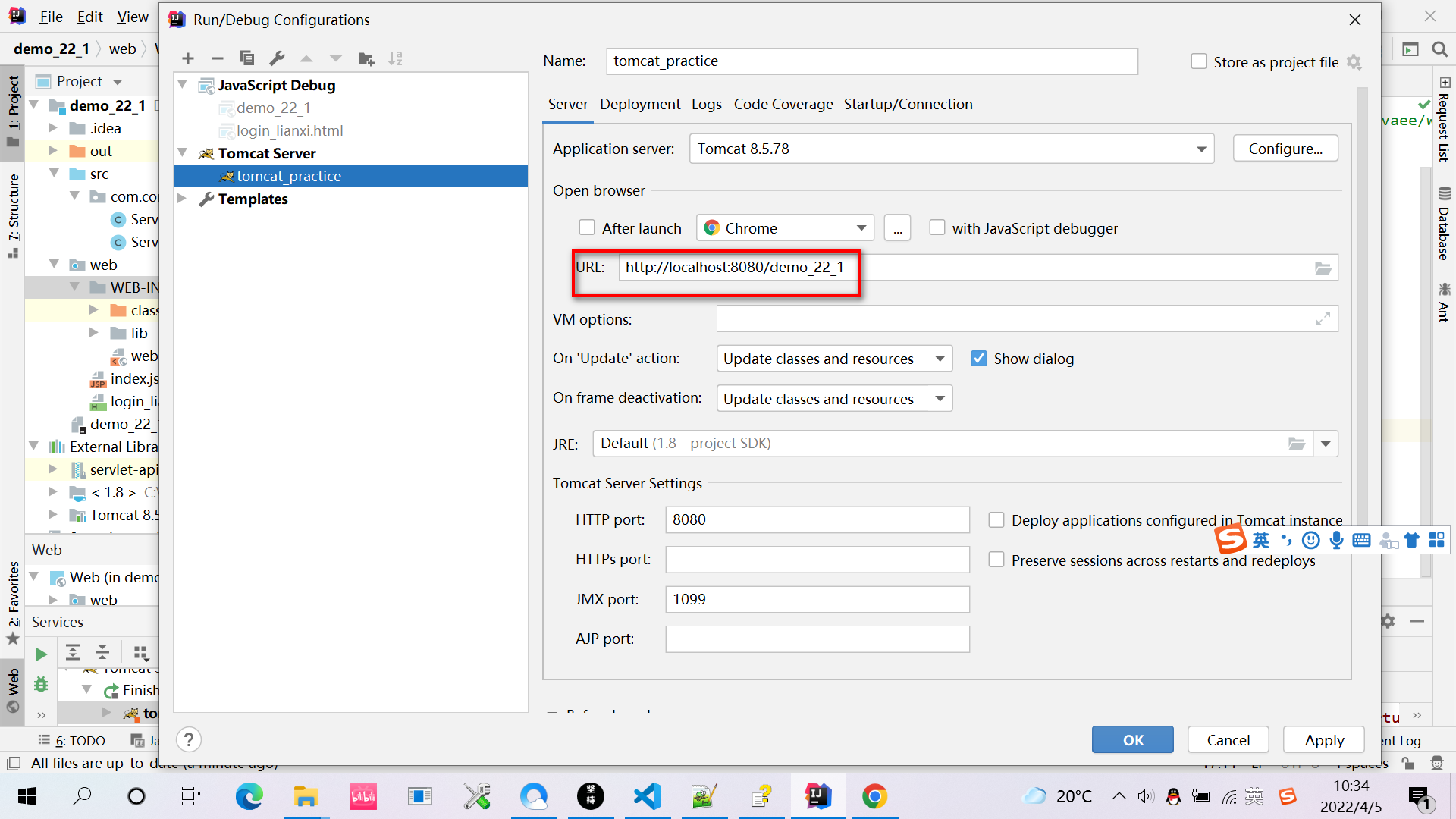
Task: Enable After launch checkbox
Action: tap(587, 227)
